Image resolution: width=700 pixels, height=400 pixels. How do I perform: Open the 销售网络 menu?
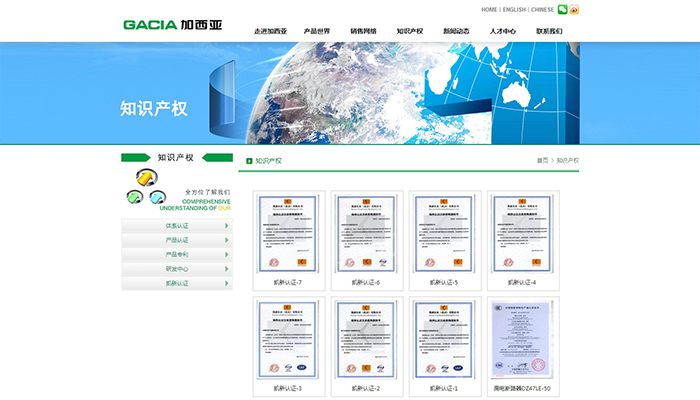(x=363, y=31)
